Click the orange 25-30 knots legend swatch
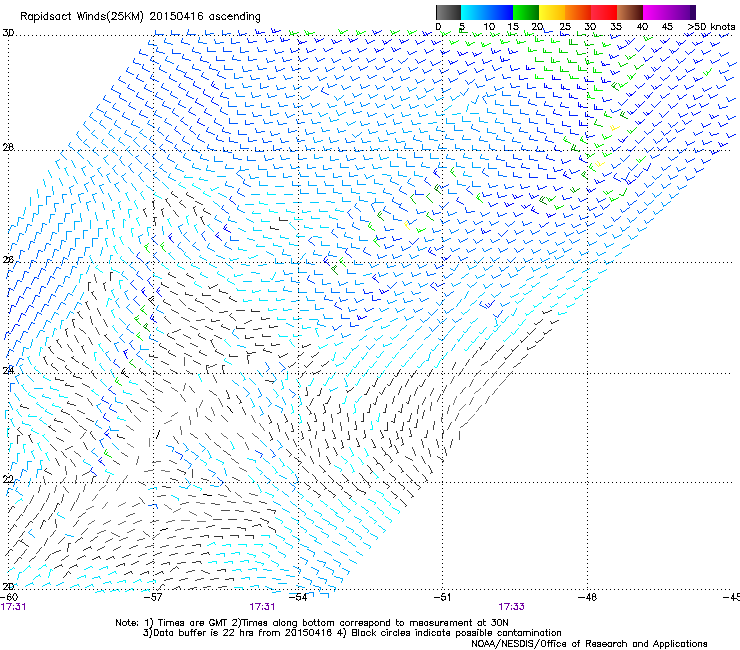 pyautogui.click(x=578, y=12)
